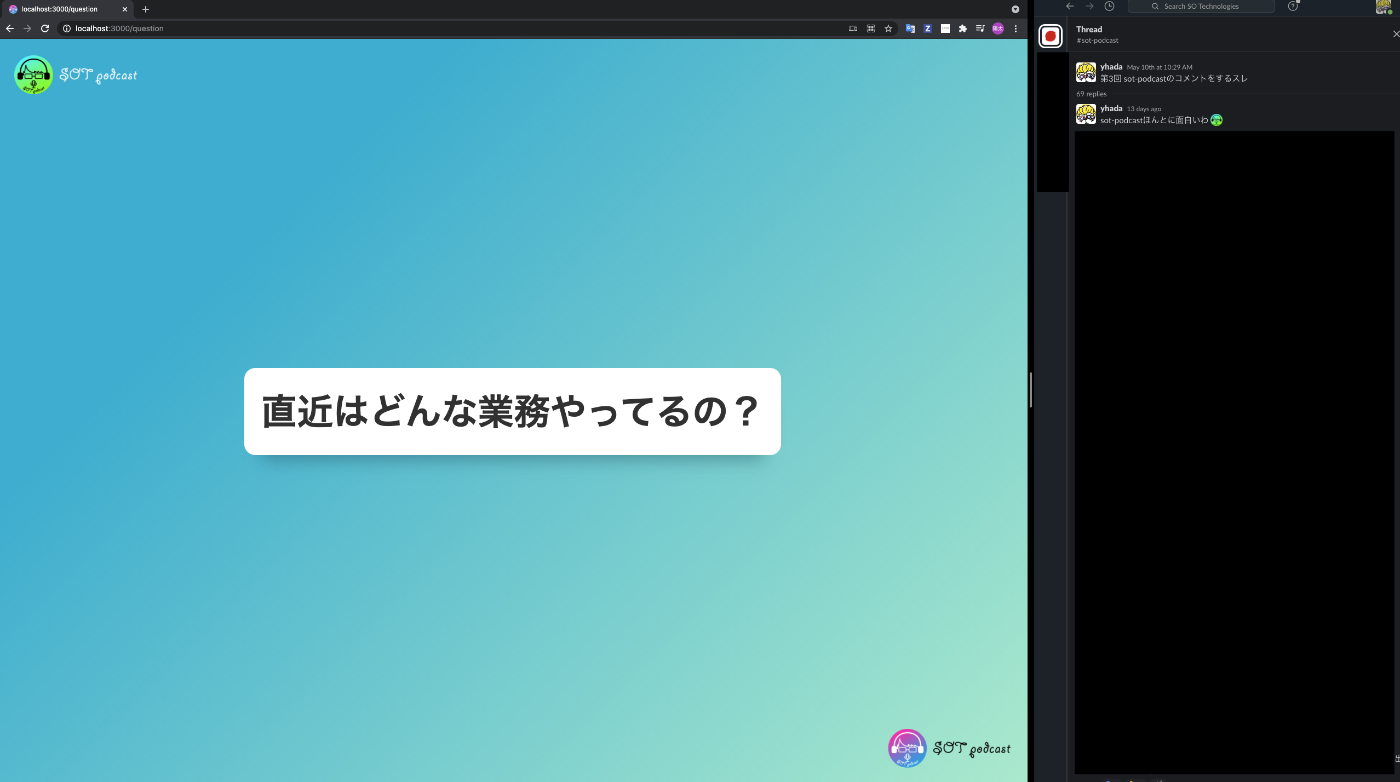Click the 13 days ago timestamp
The width and height of the screenshot is (1400, 782).
pos(1144,109)
